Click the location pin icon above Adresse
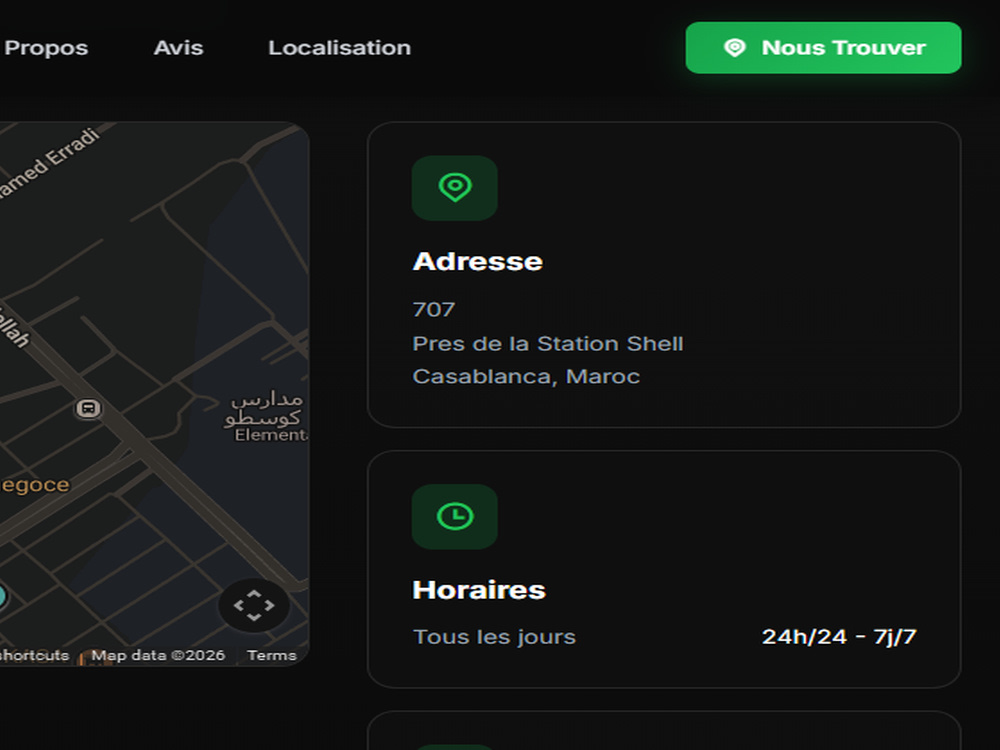This screenshot has width=1000, height=750. click(455, 188)
